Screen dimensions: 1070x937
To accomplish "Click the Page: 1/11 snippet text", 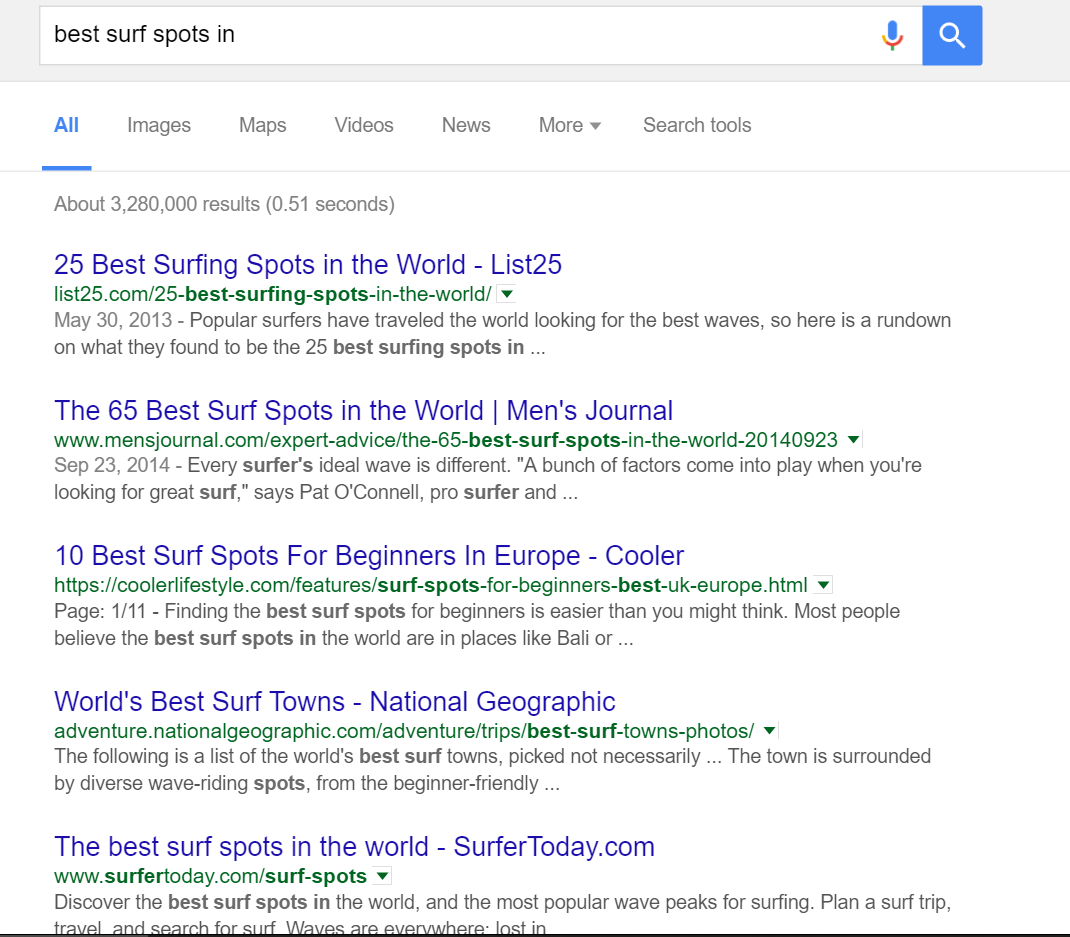I will [476, 624].
